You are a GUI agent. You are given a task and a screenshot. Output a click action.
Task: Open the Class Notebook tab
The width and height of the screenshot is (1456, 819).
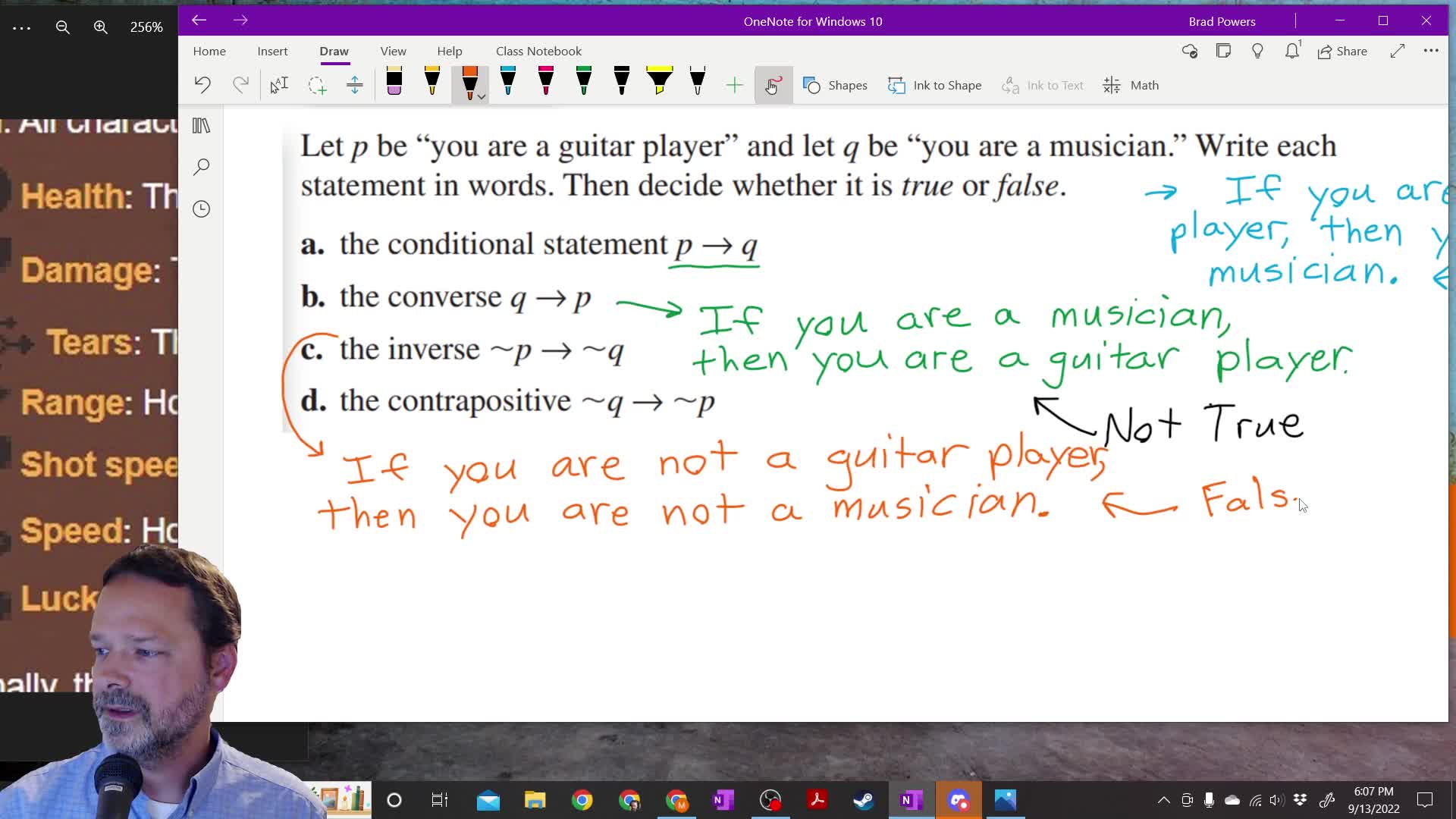pos(538,51)
